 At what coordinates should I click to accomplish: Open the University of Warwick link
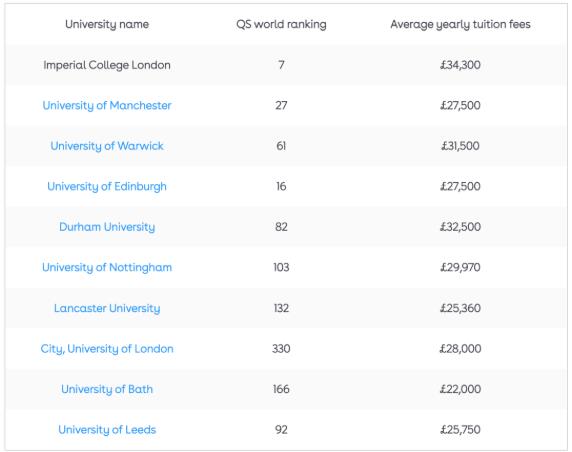tap(107, 146)
